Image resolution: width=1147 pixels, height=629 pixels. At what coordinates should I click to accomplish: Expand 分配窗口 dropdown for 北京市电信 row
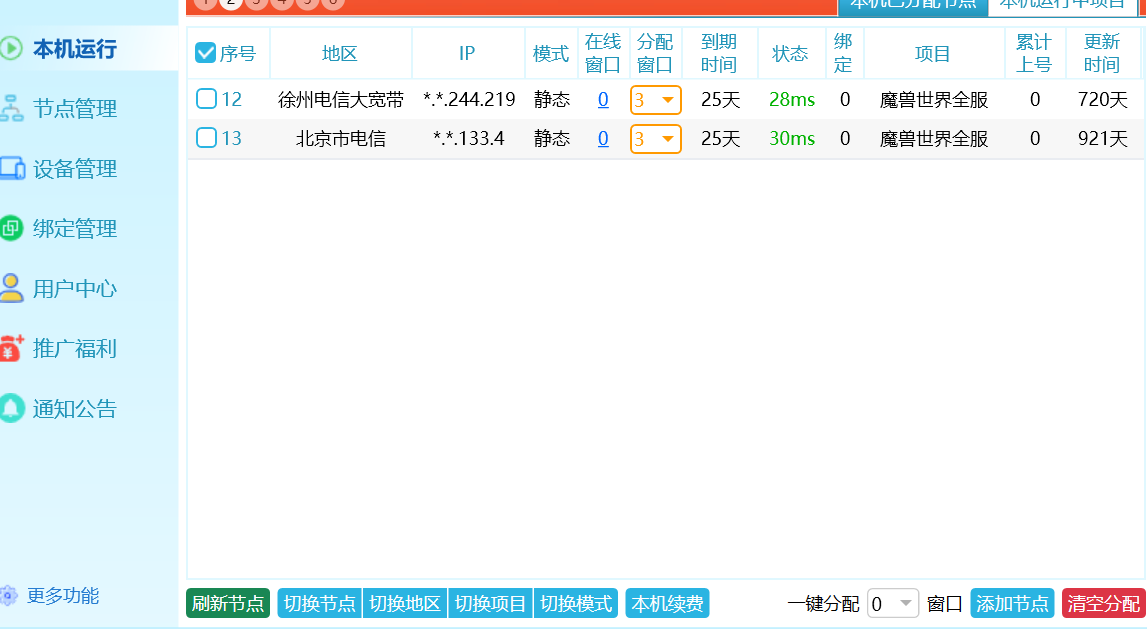(656, 139)
